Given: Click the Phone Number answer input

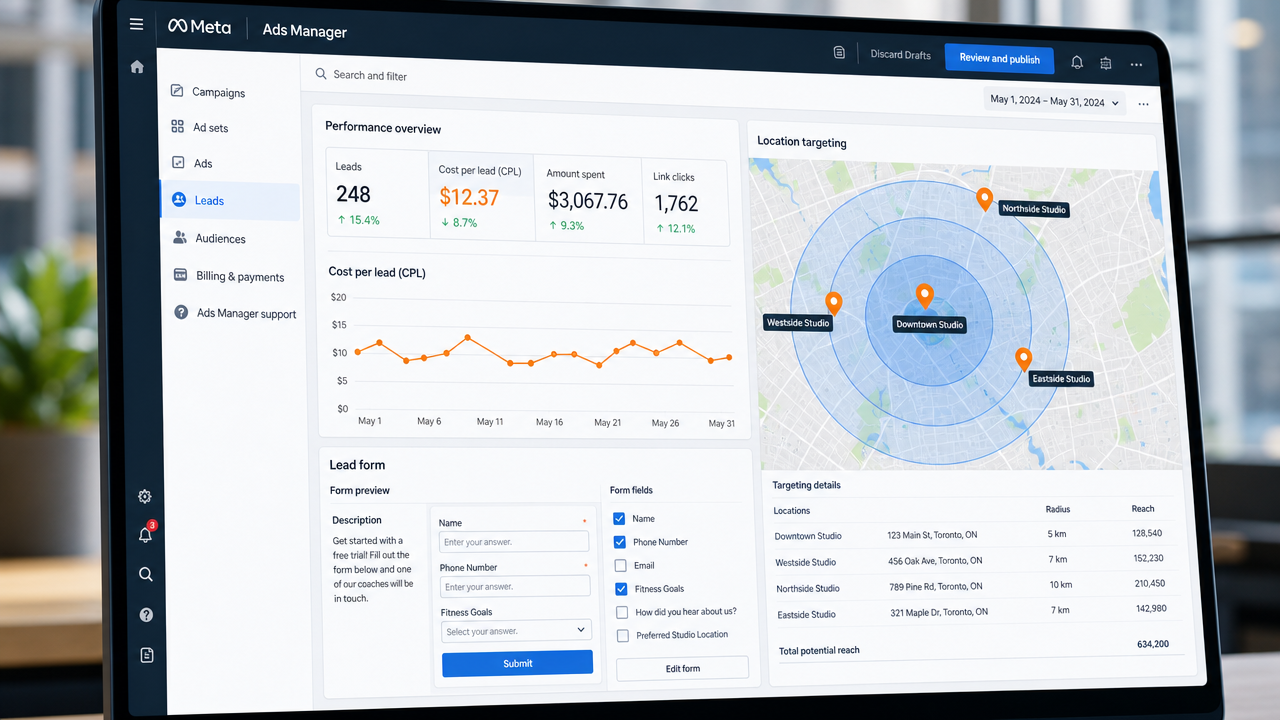Looking at the screenshot, I should click(x=515, y=586).
